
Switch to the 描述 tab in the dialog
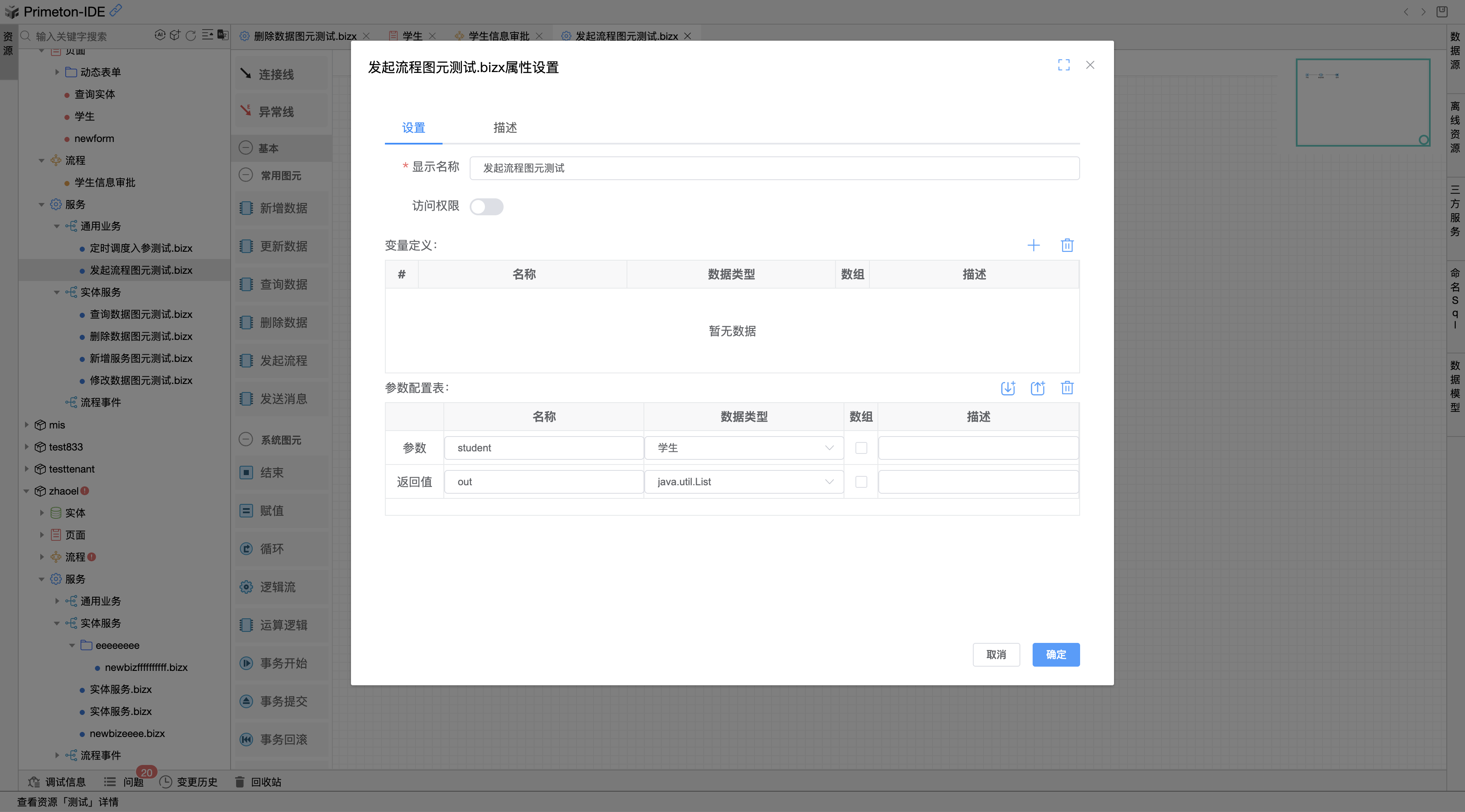pyautogui.click(x=504, y=128)
